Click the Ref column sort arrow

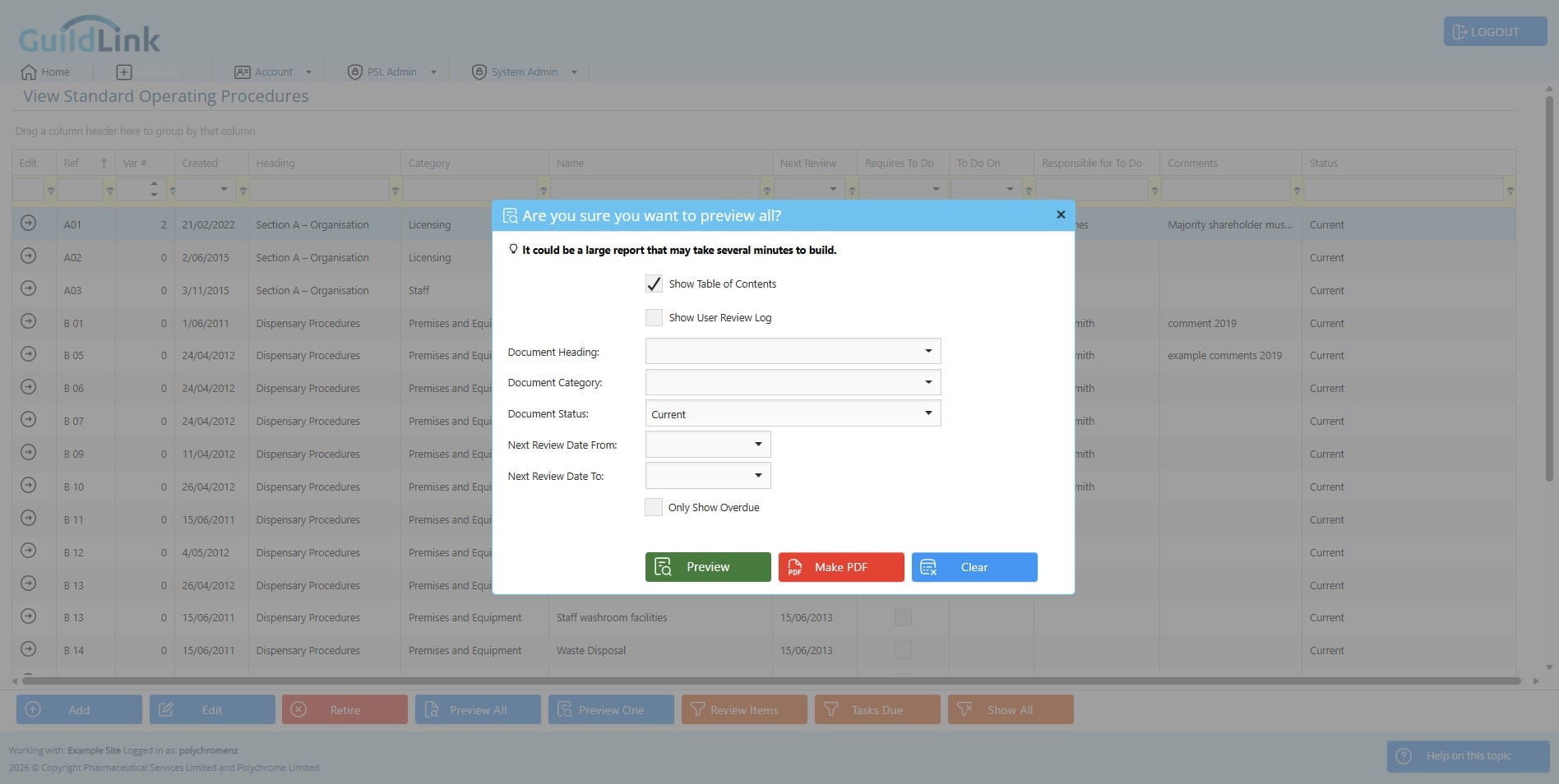(x=104, y=163)
